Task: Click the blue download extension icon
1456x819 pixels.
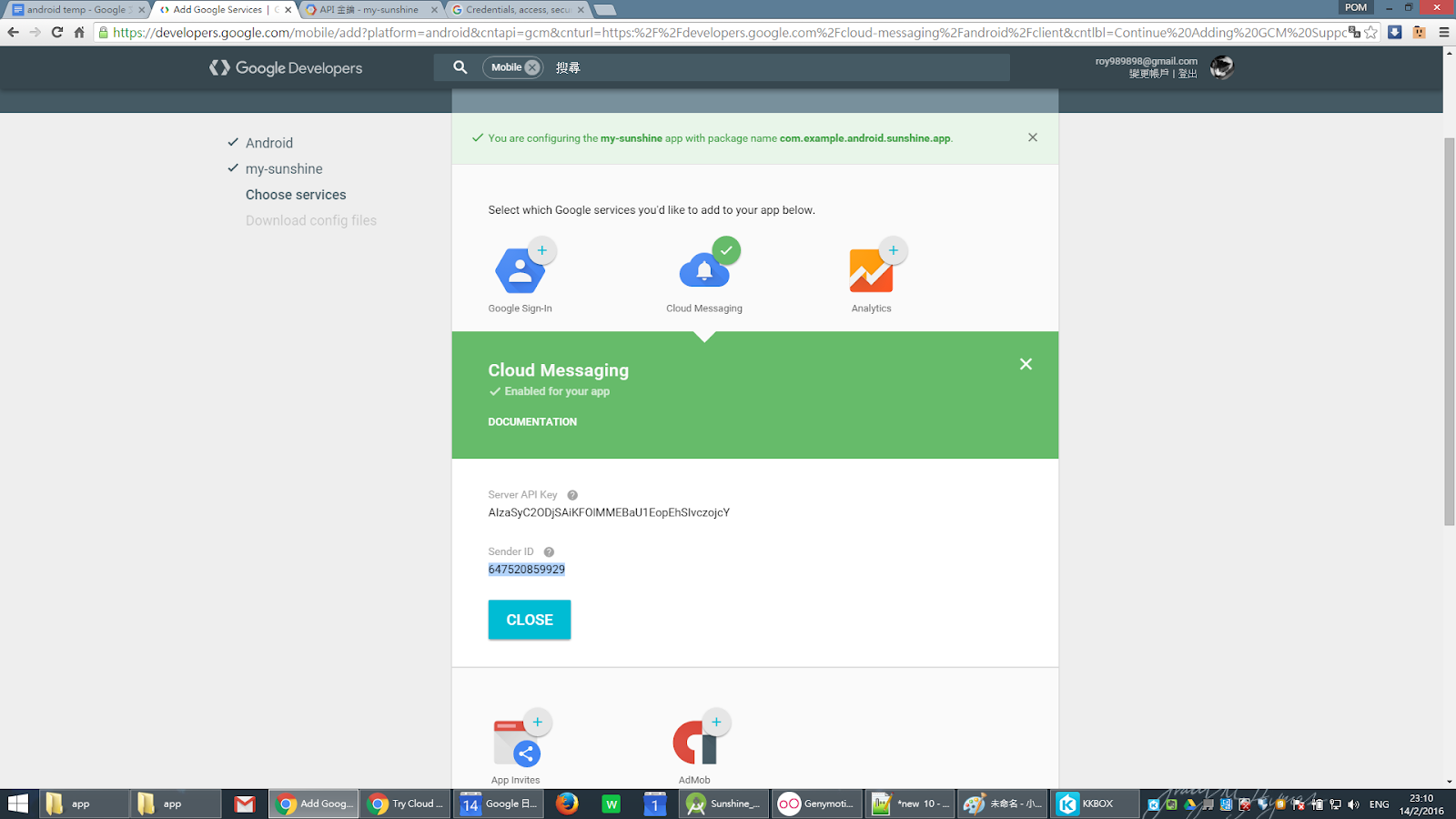Action: [x=1395, y=32]
